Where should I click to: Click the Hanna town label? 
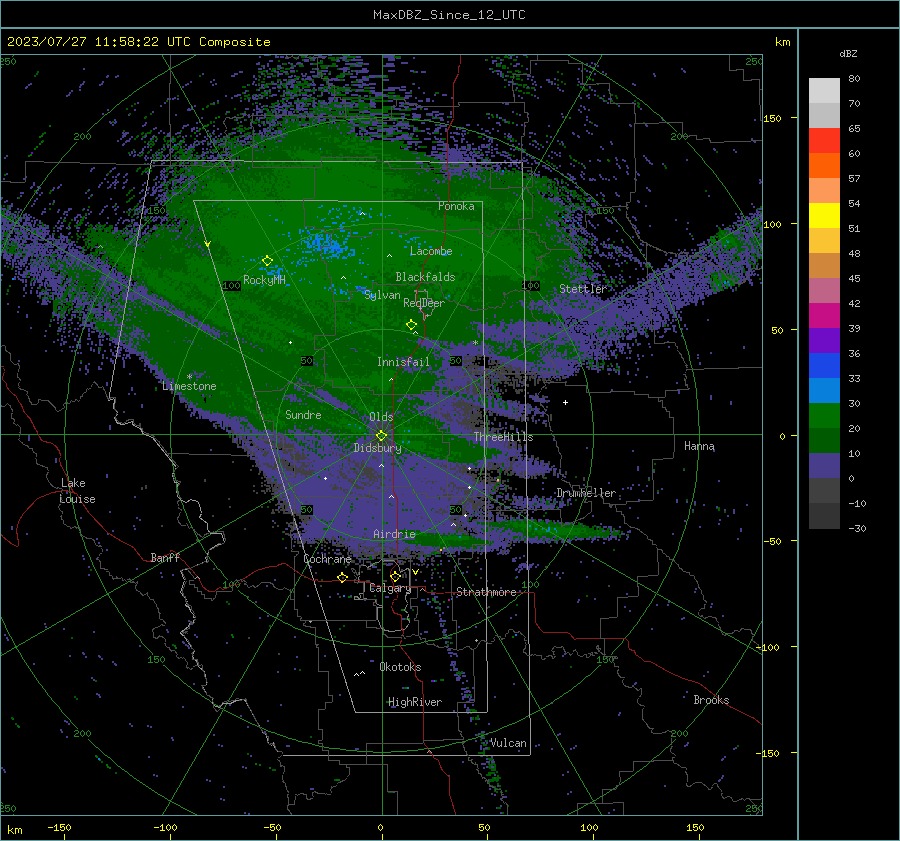699,446
